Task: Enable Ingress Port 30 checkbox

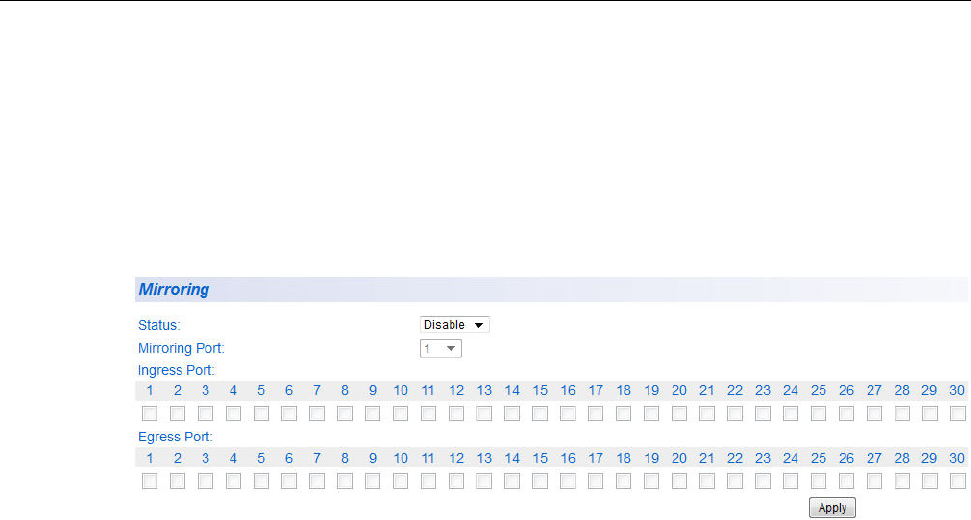Action: pyautogui.click(x=958, y=413)
